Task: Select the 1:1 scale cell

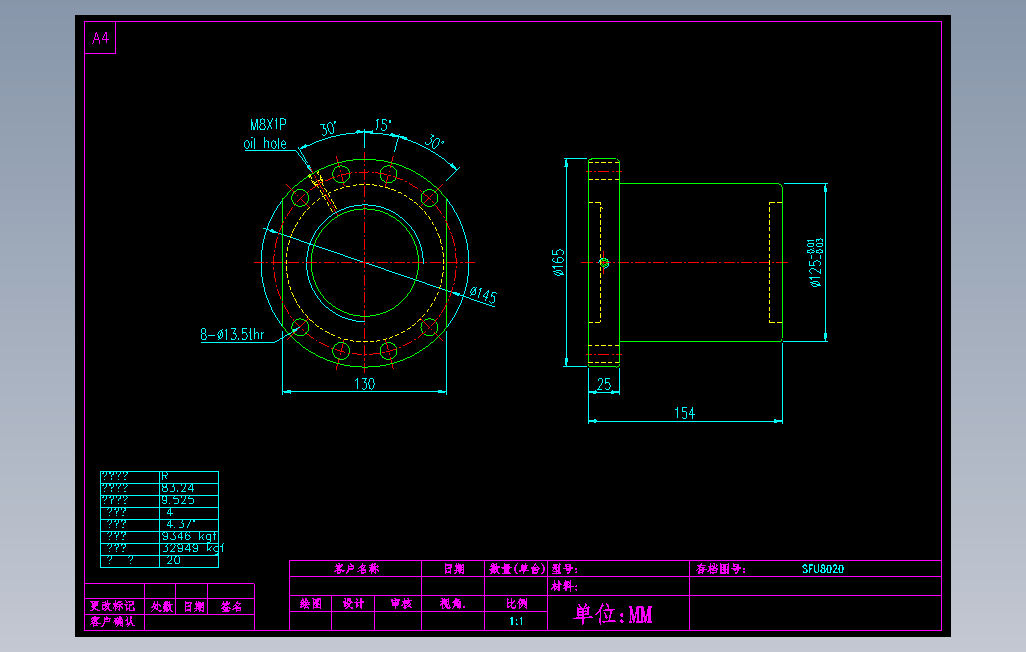Action: pos(514,618)
